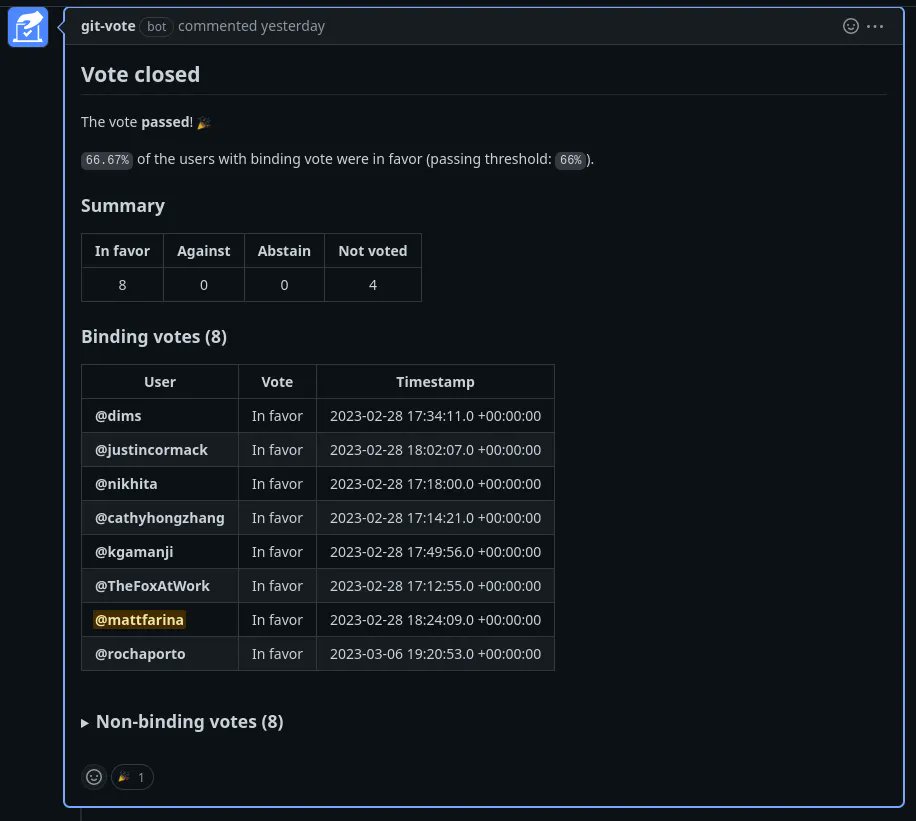This screenshot has height=821, width=916.
Task: Click timestamp 2023-02-28 17:34:11.0 cell
Action: (x=435, y=416)
